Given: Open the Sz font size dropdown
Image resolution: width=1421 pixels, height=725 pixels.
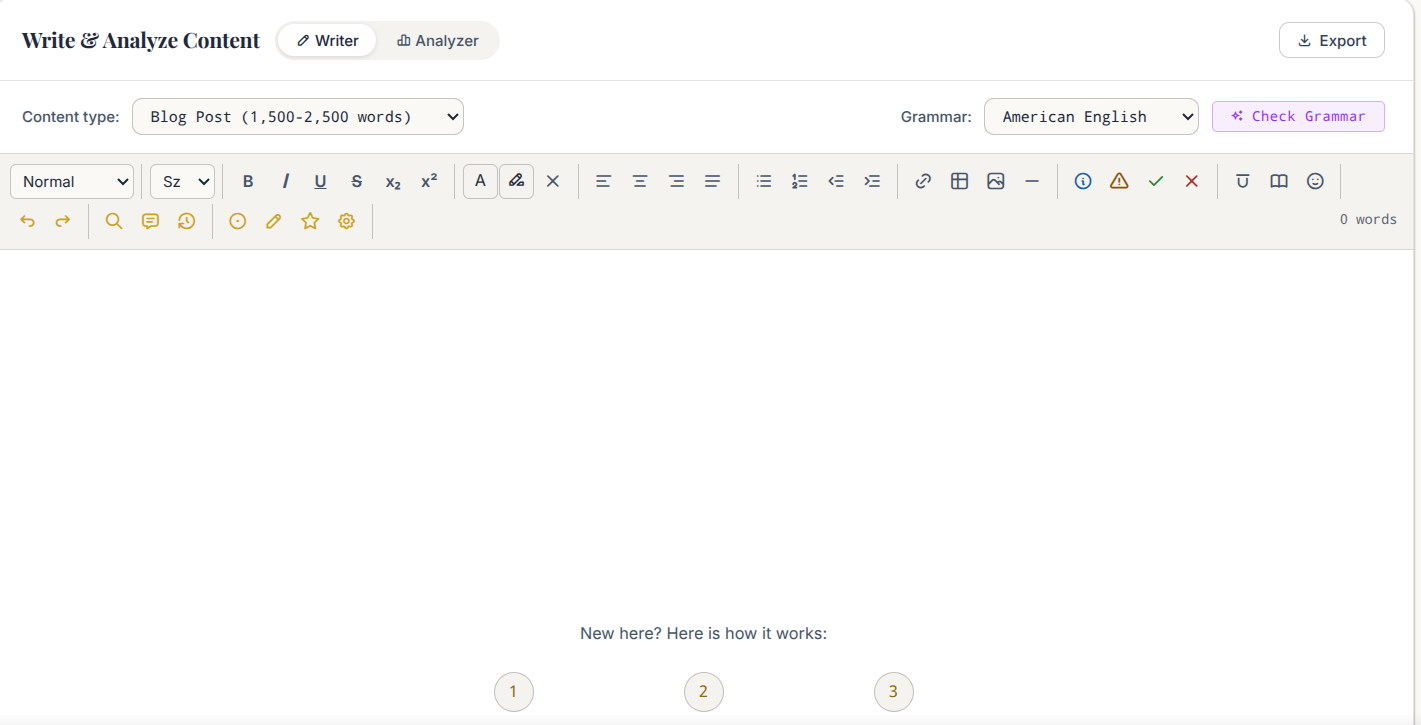Looking at the screenshot, I should tap(182, 181).
